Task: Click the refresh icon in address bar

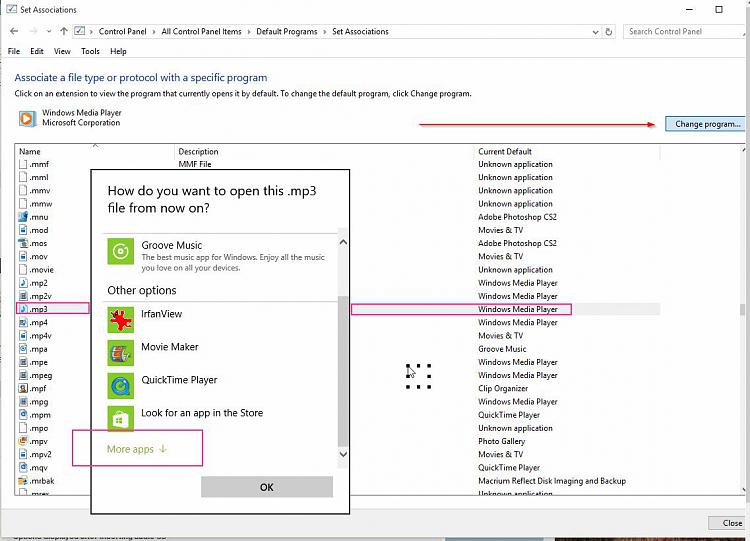Action: (x=609, y=32)
